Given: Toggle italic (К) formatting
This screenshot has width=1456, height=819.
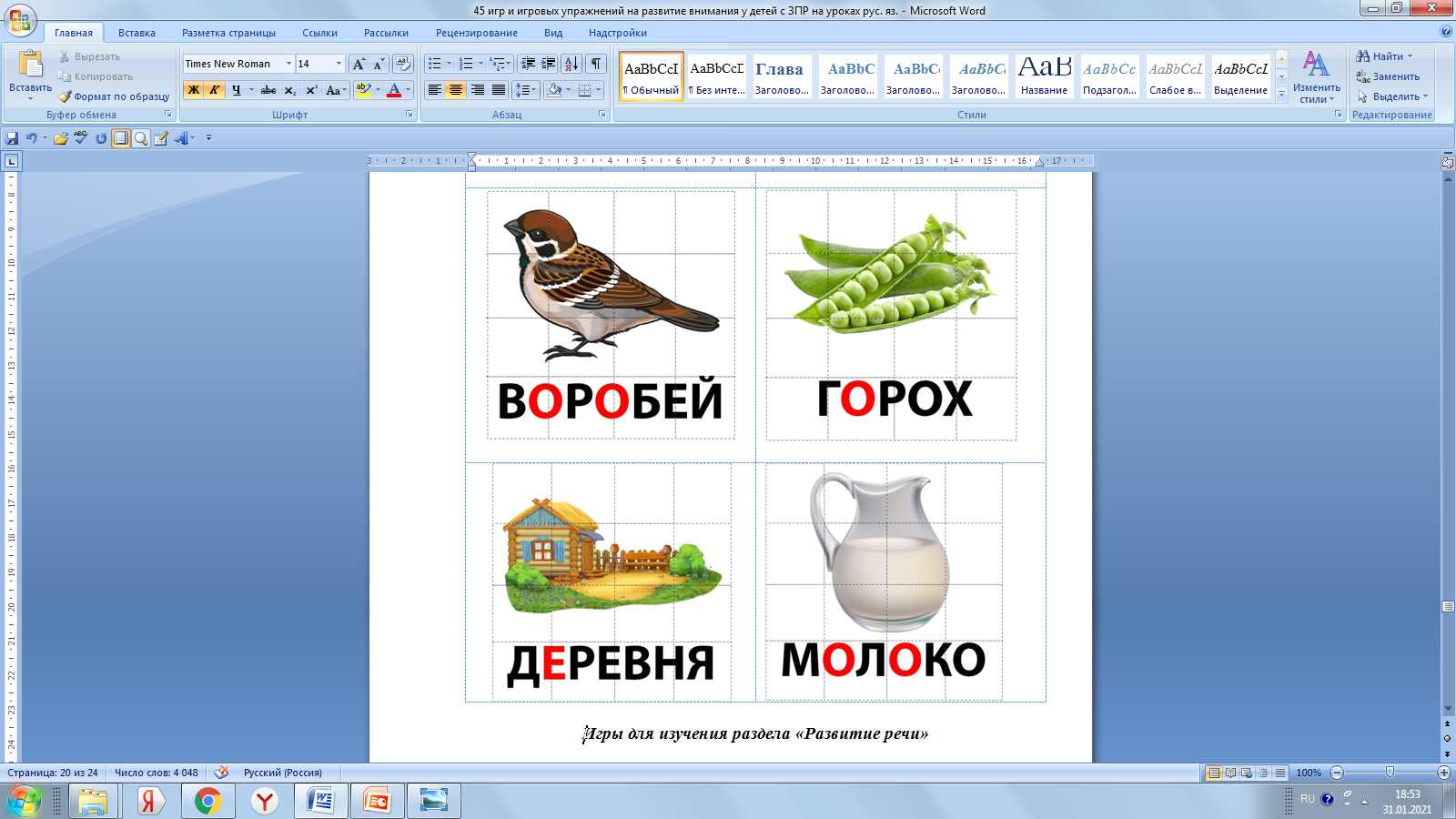Looking at the screenshot, I should [x=214, y=90].
